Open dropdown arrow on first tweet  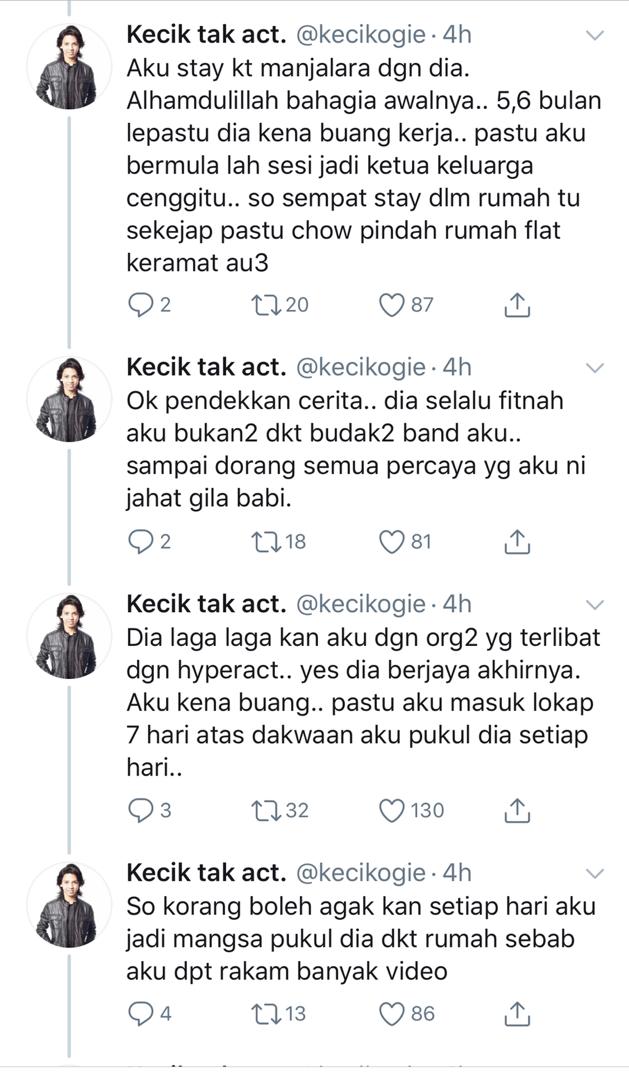click(x=595, y=35)
